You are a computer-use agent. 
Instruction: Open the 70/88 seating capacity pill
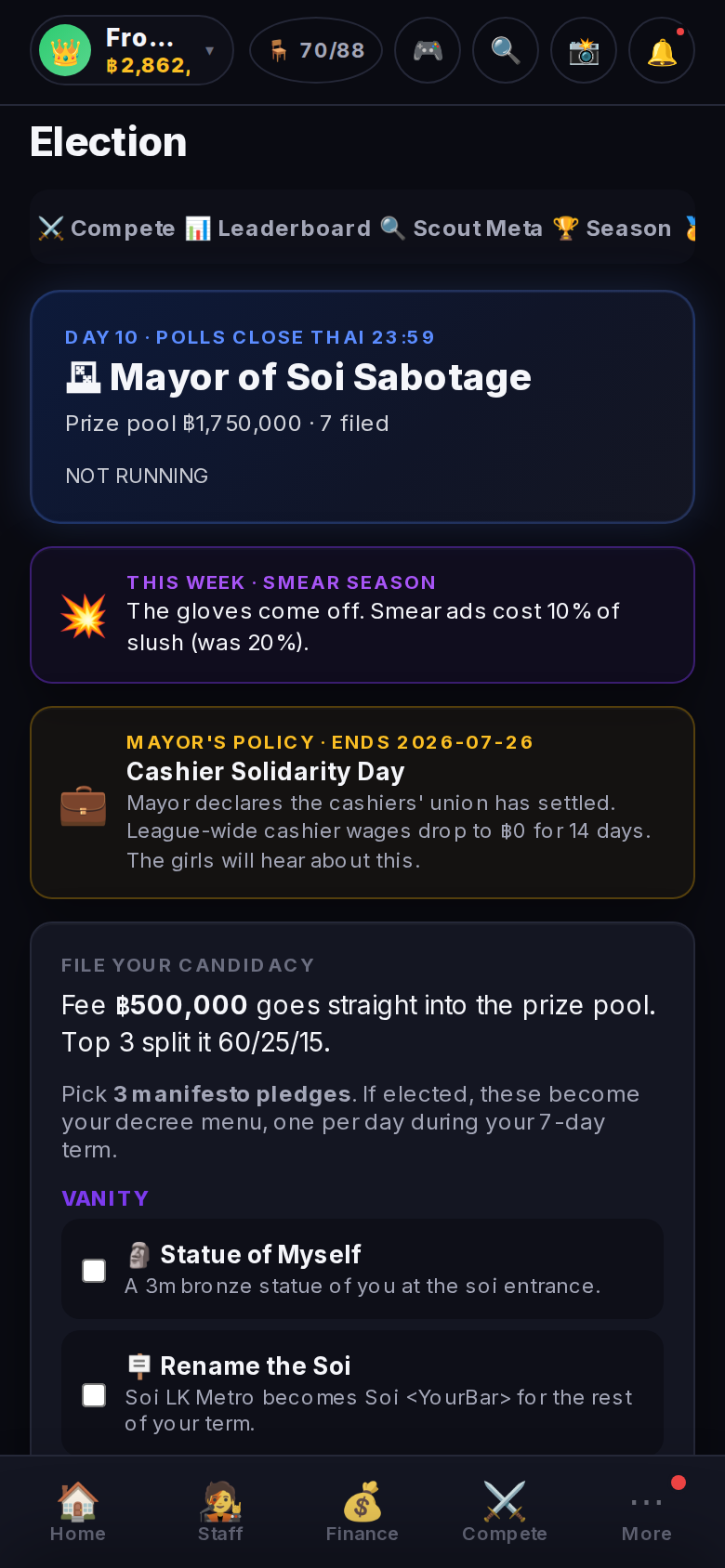pyautogui.click(x=316, y=50)
